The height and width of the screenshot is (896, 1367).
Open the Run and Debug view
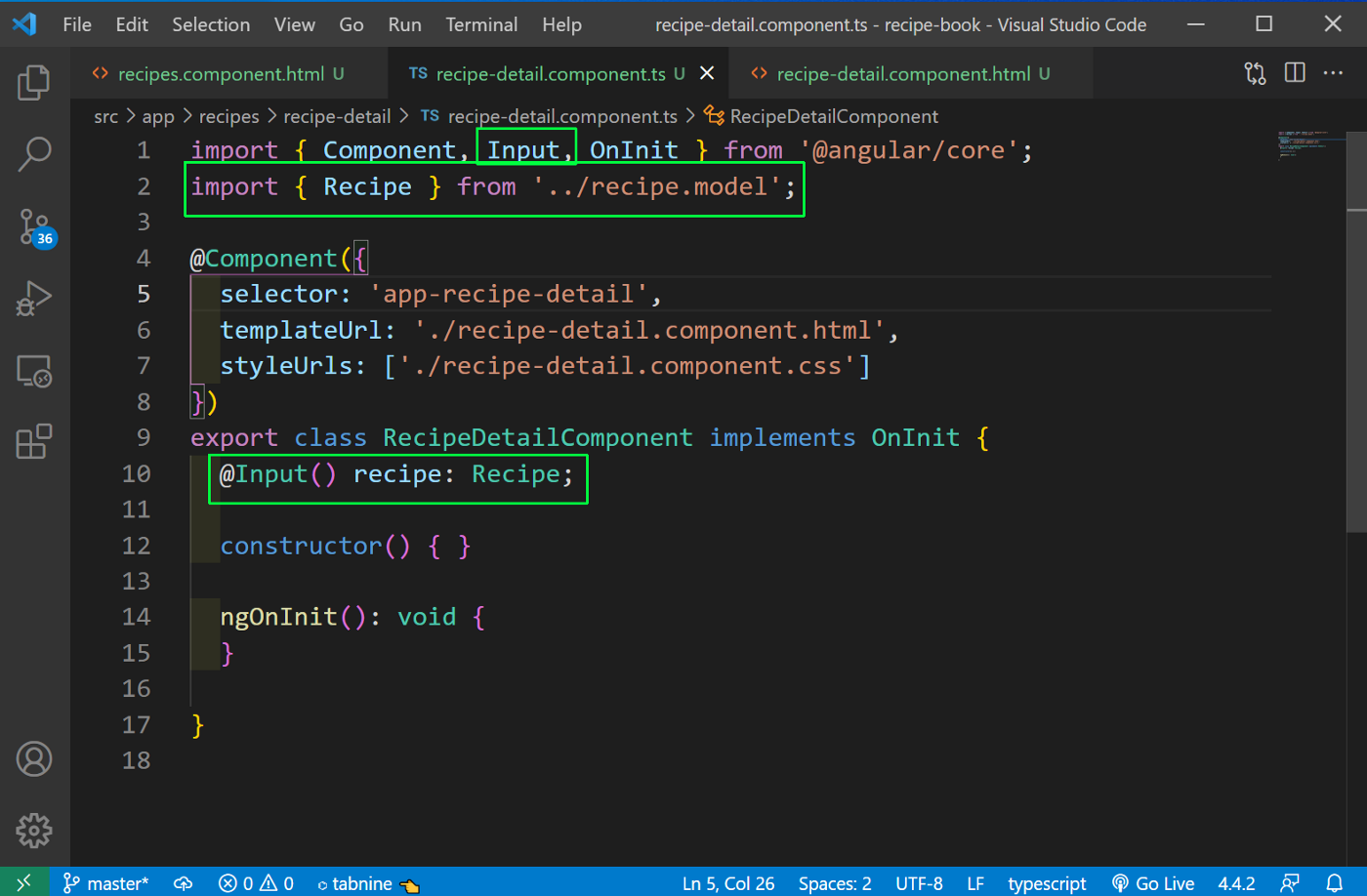point(34,299)
